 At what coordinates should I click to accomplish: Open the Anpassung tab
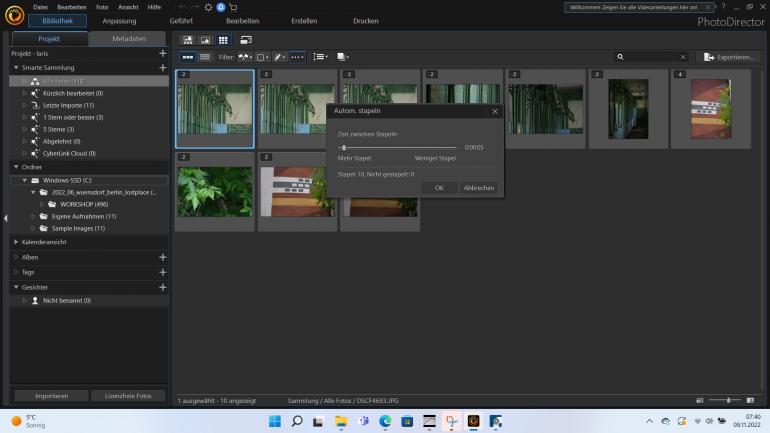click(119, 21)
